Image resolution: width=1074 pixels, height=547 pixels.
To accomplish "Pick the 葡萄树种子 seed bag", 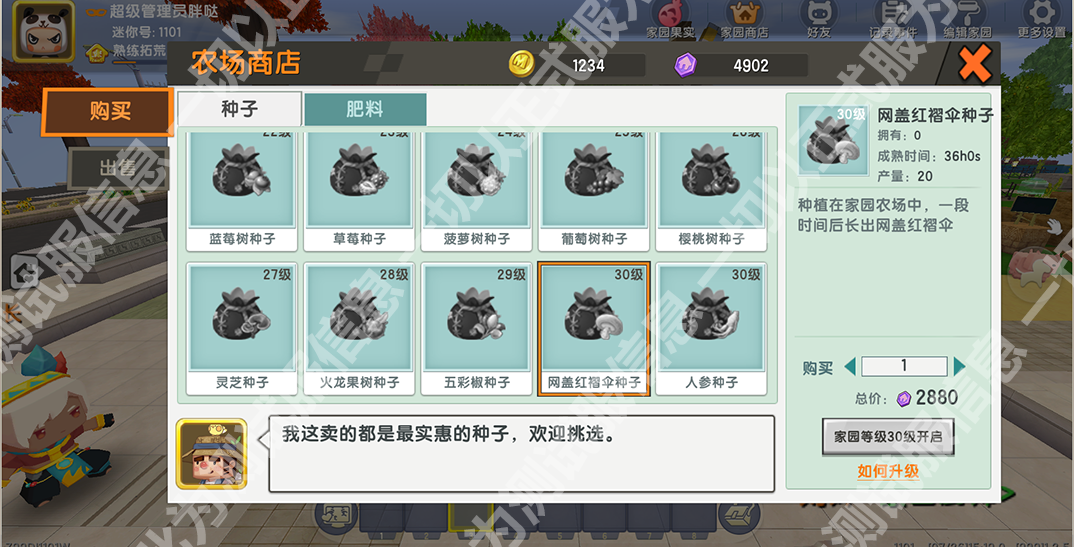I will pos(594,190).
